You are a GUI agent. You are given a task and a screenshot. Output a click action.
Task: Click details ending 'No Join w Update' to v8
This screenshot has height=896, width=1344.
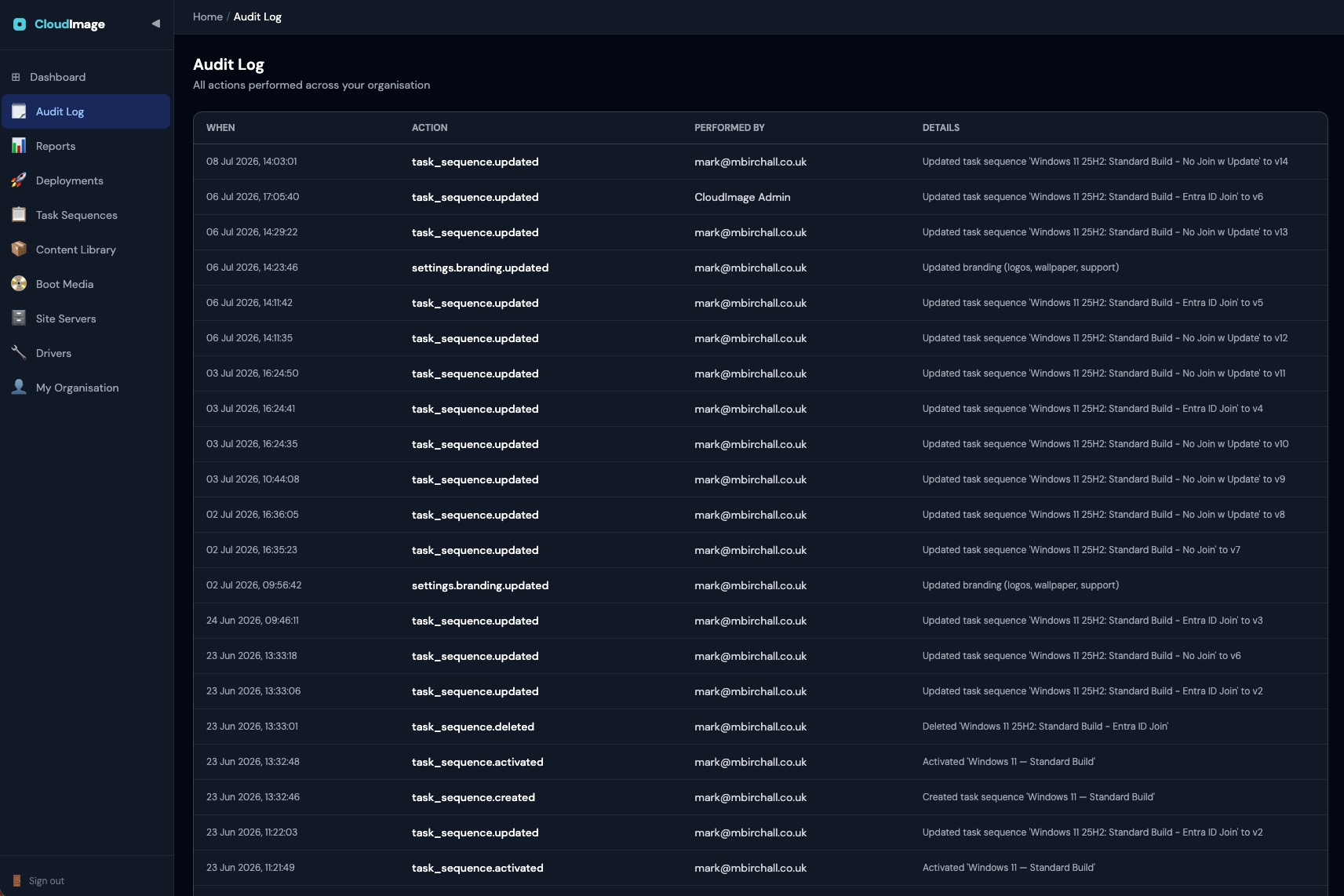click(x=1104, y=515)
